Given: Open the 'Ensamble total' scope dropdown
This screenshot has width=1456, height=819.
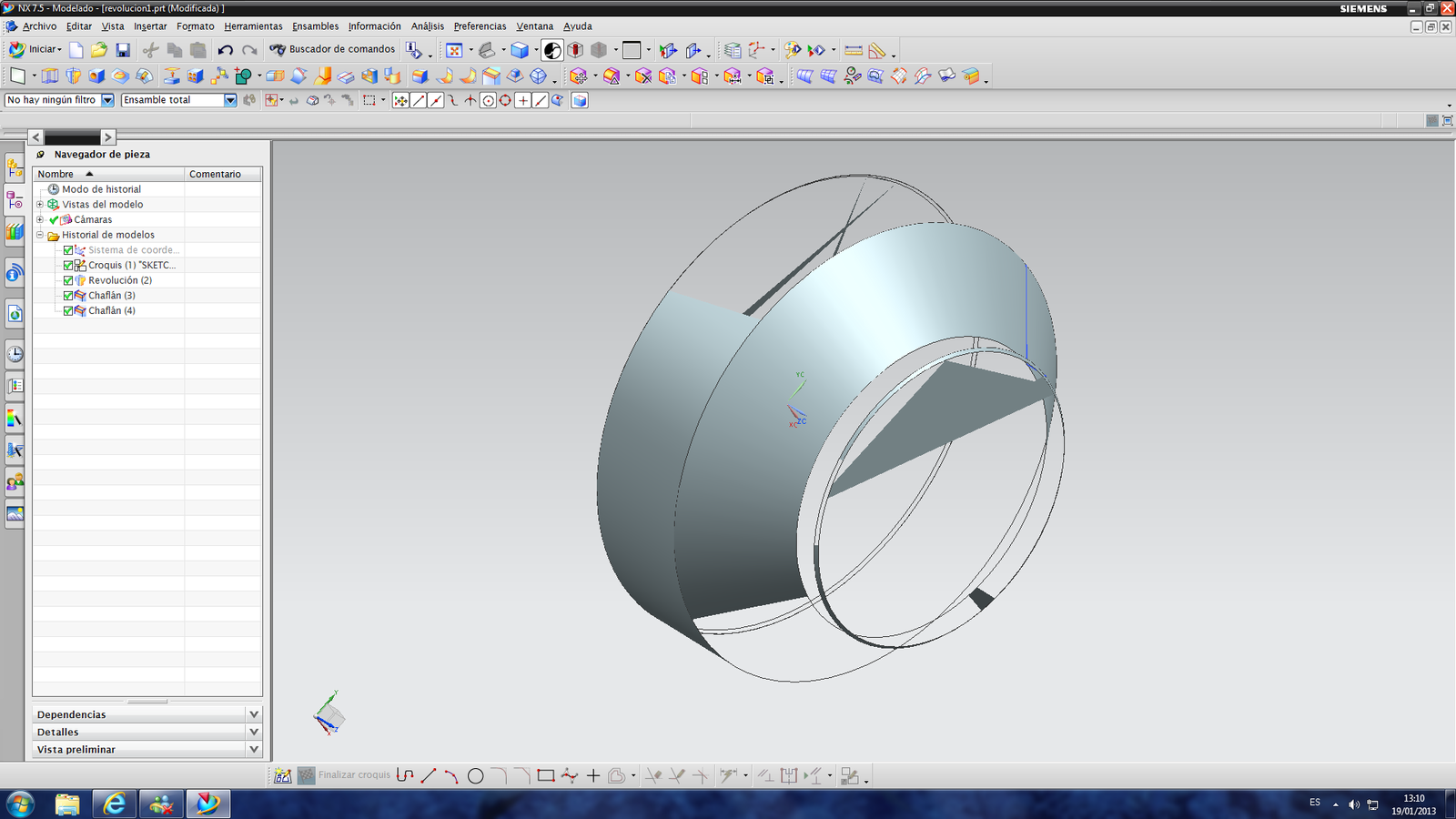Looking at the screenshot, I should (230, 100).
